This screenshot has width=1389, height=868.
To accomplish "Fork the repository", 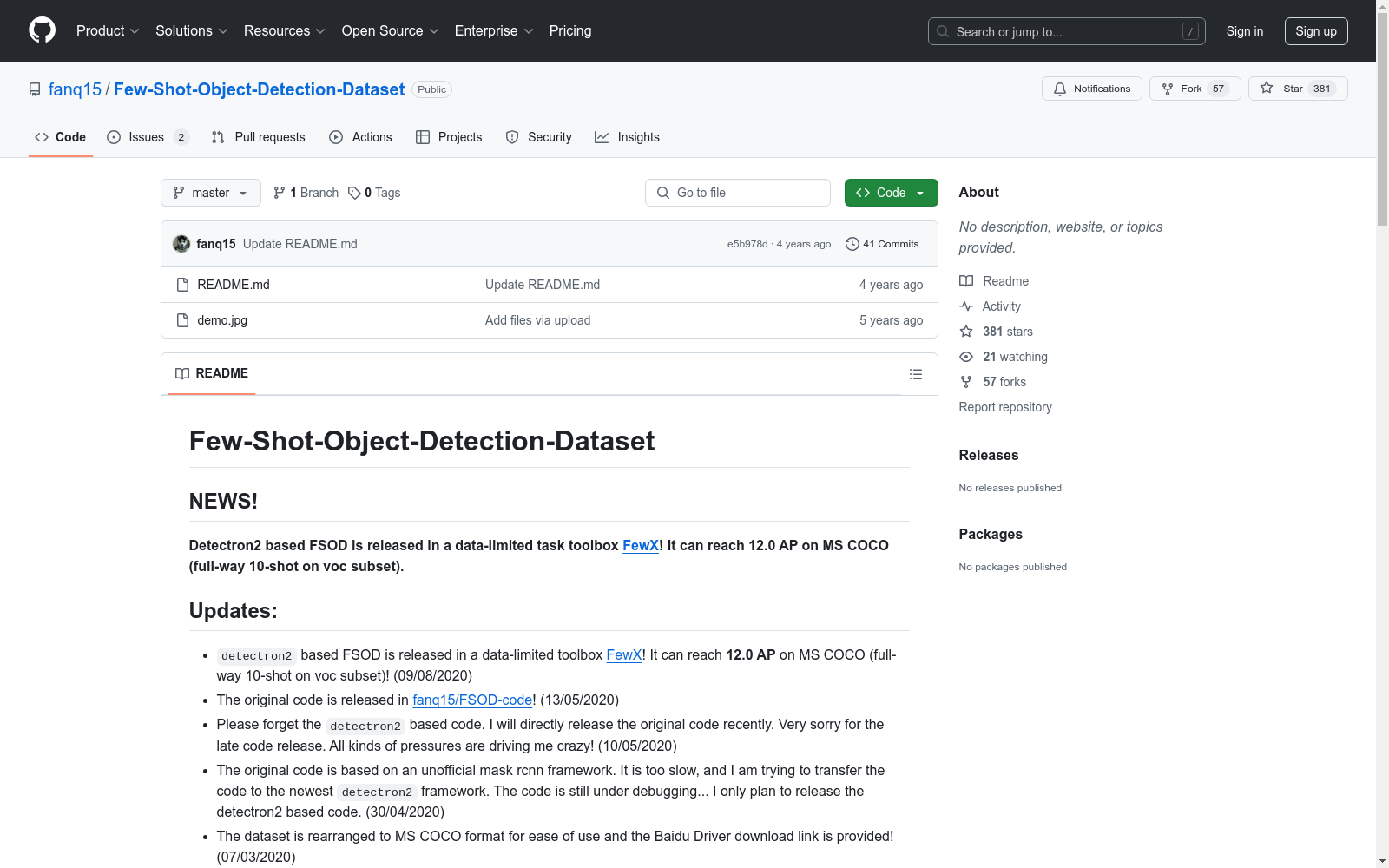I will (1195, 89).
